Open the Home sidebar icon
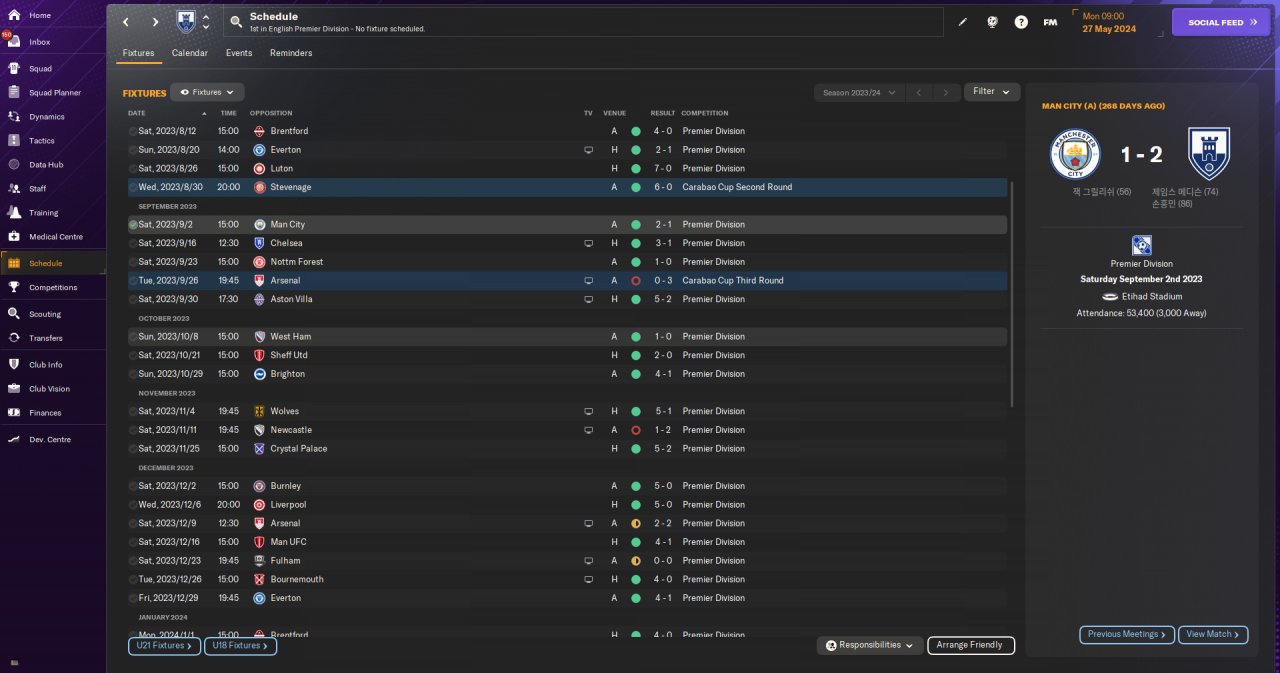1280x673 pixels. (14, 16)
